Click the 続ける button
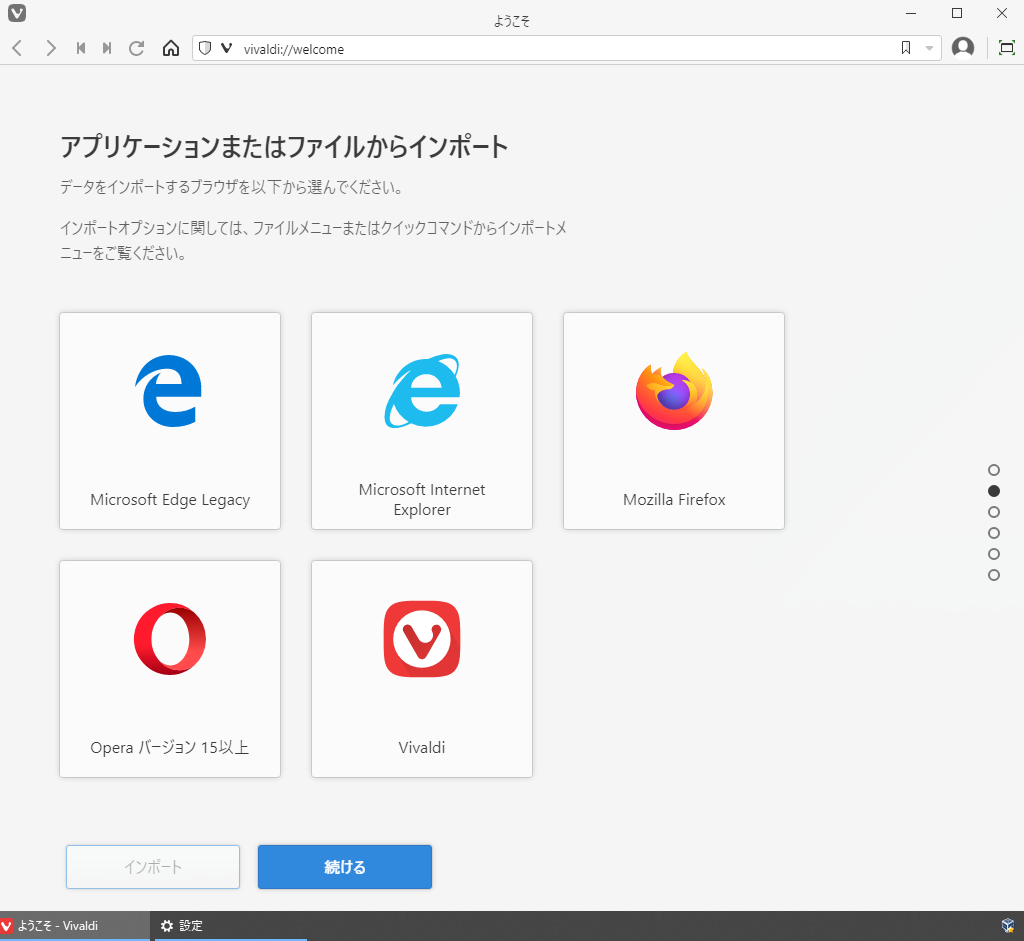1024x941 pixels. 345,867
